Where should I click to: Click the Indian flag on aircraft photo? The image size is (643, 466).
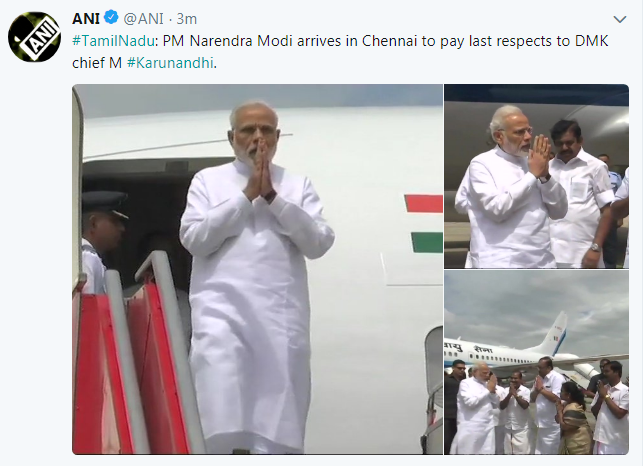(423, 224)
